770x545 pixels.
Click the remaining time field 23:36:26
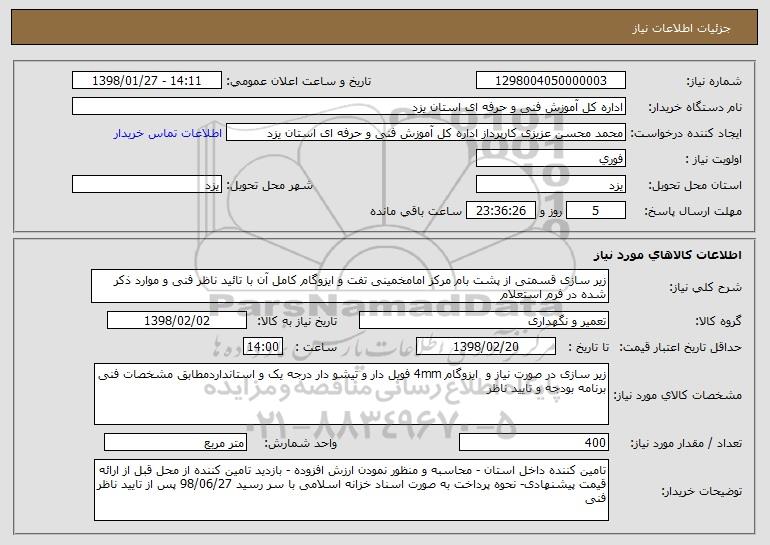[x=500, y=211]
